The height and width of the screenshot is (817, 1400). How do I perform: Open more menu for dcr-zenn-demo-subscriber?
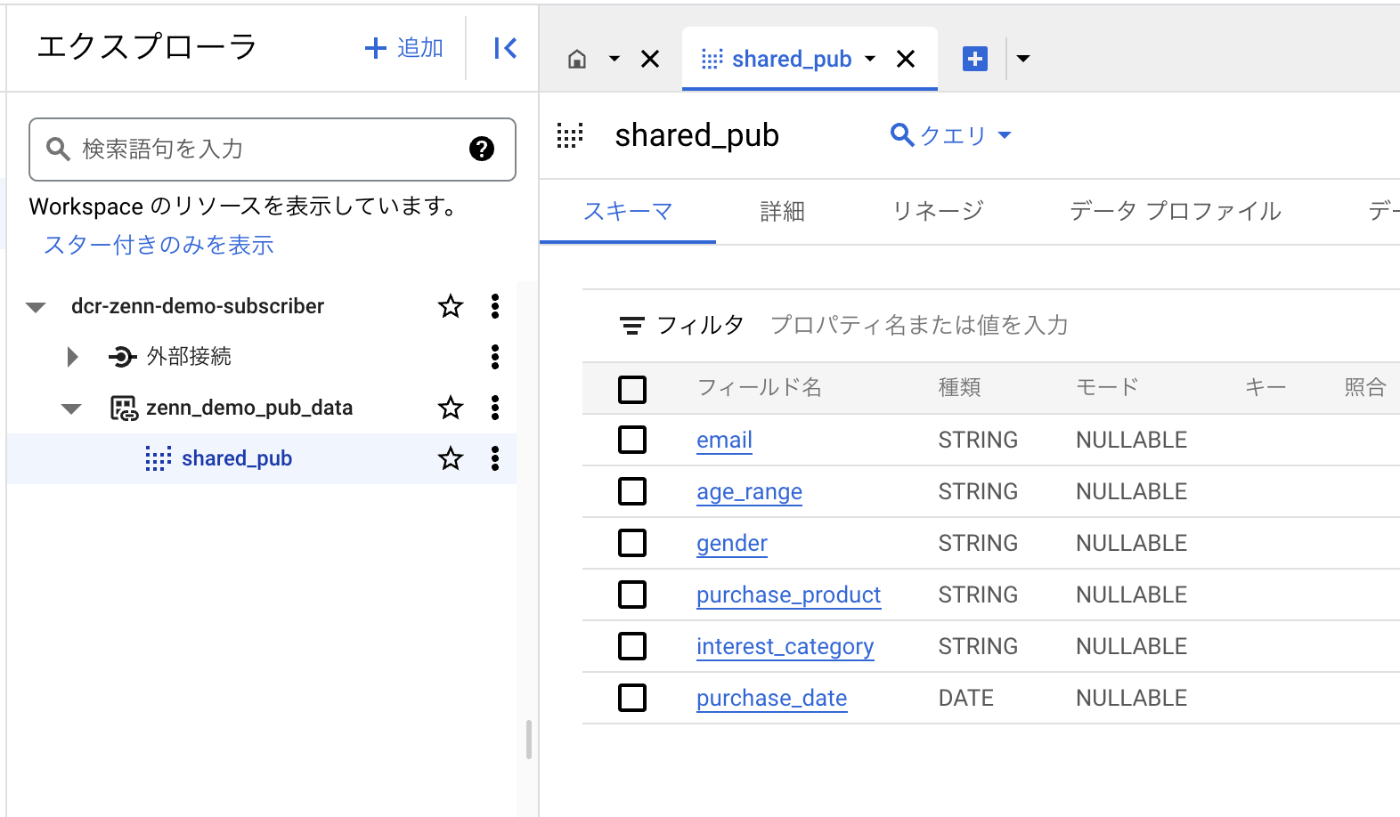click(495, 307)
